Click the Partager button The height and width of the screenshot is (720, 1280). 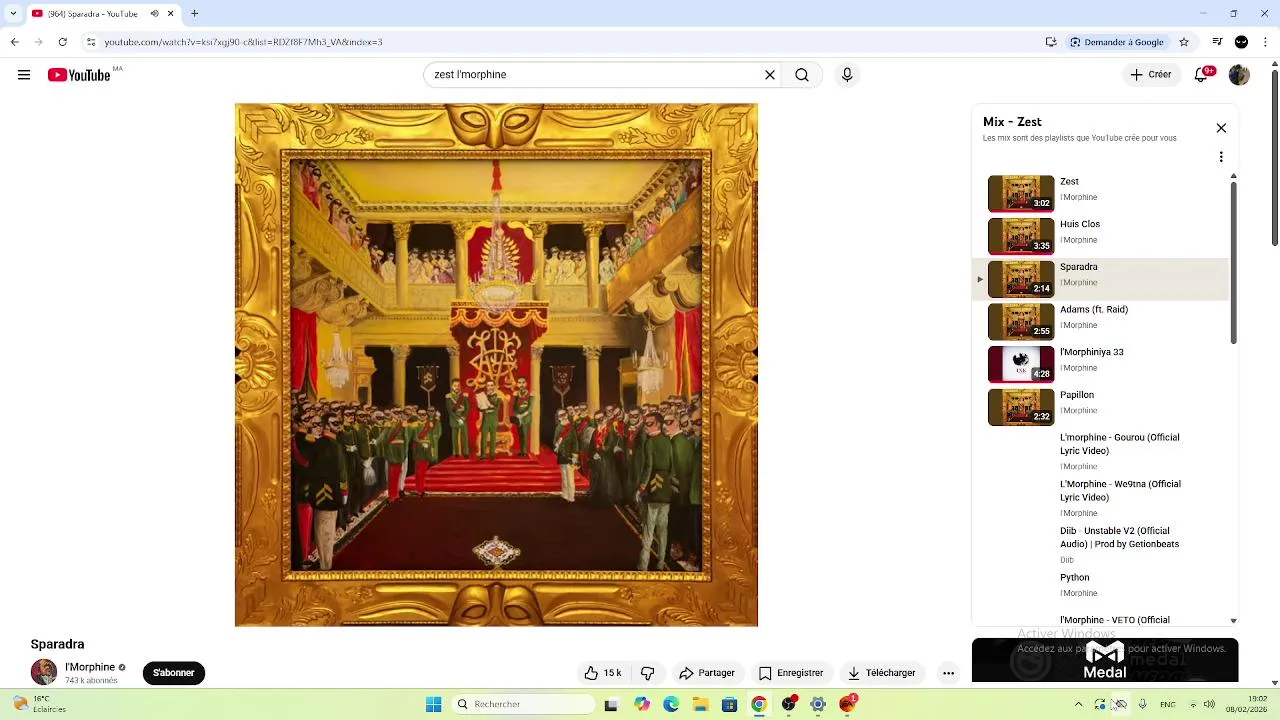point(707,673)
